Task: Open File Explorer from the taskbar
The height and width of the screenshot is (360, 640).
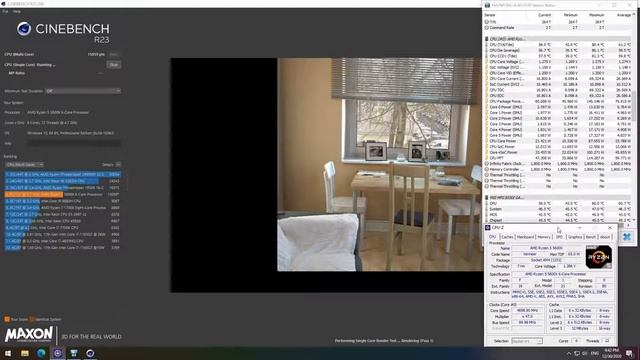Action: pyautogui.click(x=25, y=353)
